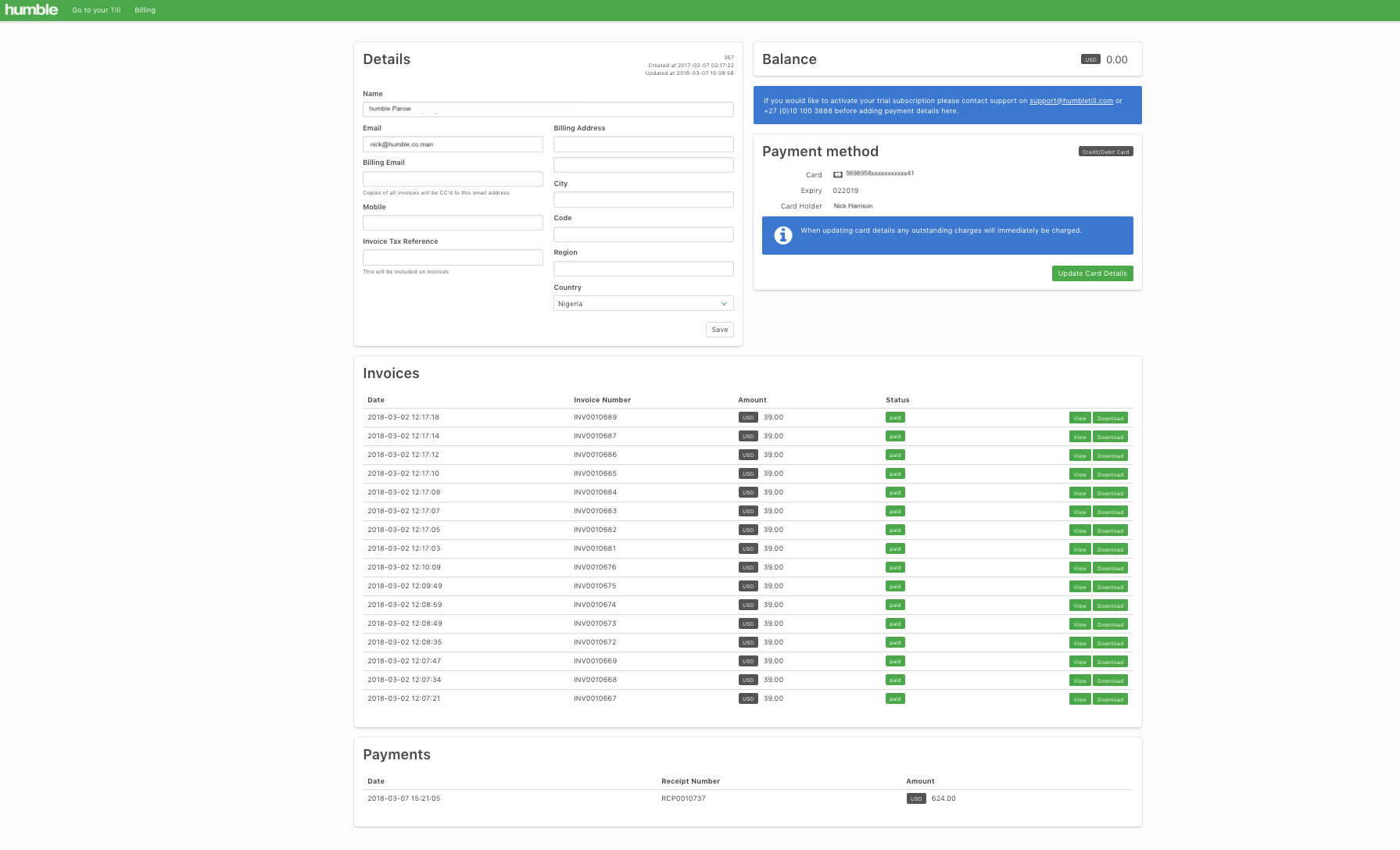View invoice INV0010676
Image resolution: width=1400 pixels, height=850 pixels.
[x=1079, y=568]
